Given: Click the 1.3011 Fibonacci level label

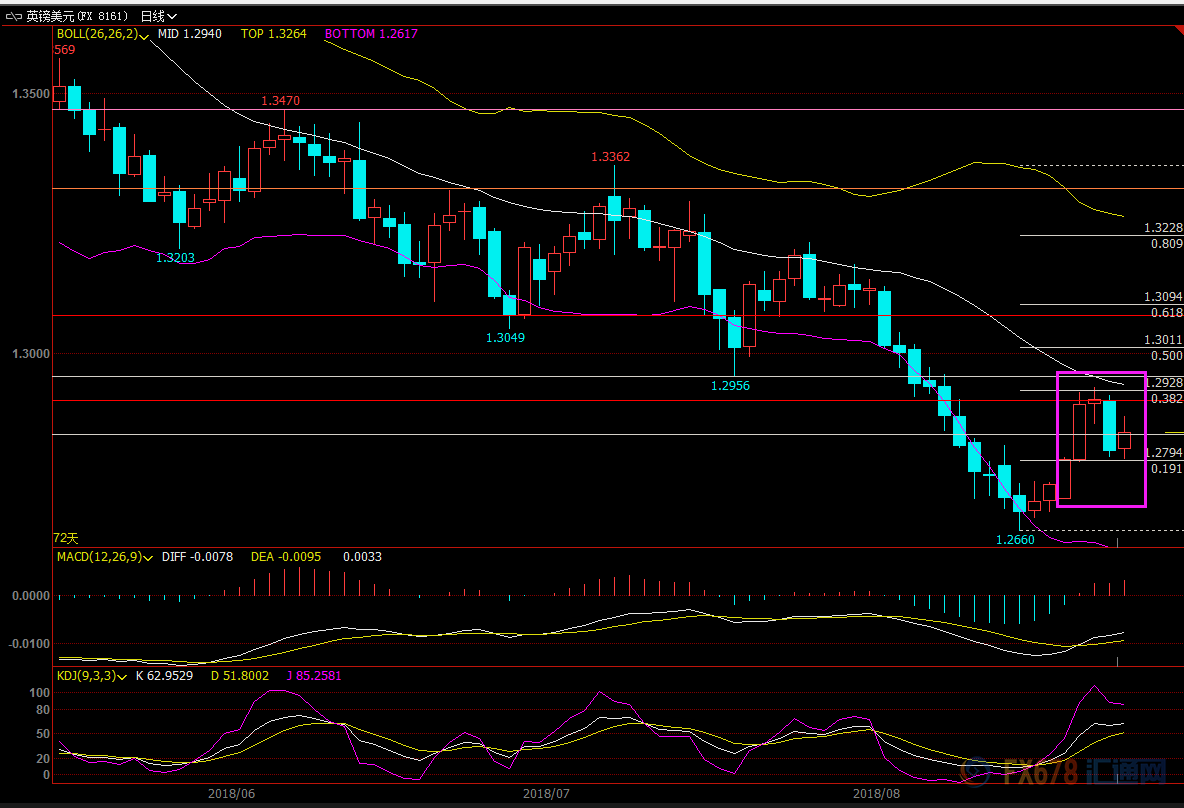Looking at the screenshot, I should pos(1164,341).
